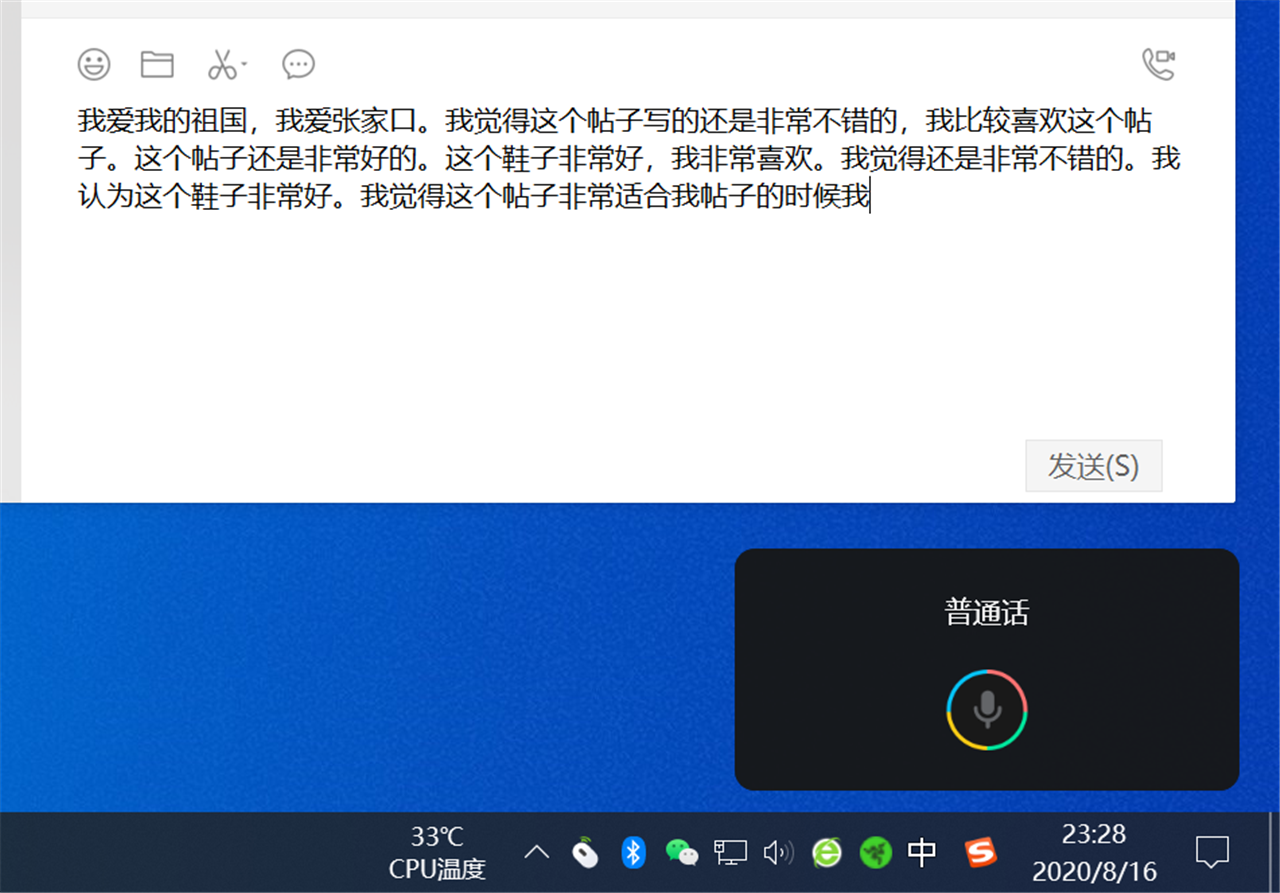
Task: Open the green browser tray icon
Action: 826,852
